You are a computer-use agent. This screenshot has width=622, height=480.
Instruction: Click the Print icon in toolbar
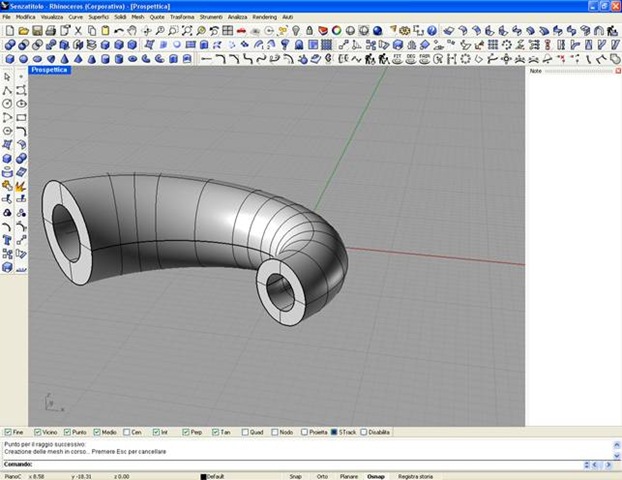(51, 31)
